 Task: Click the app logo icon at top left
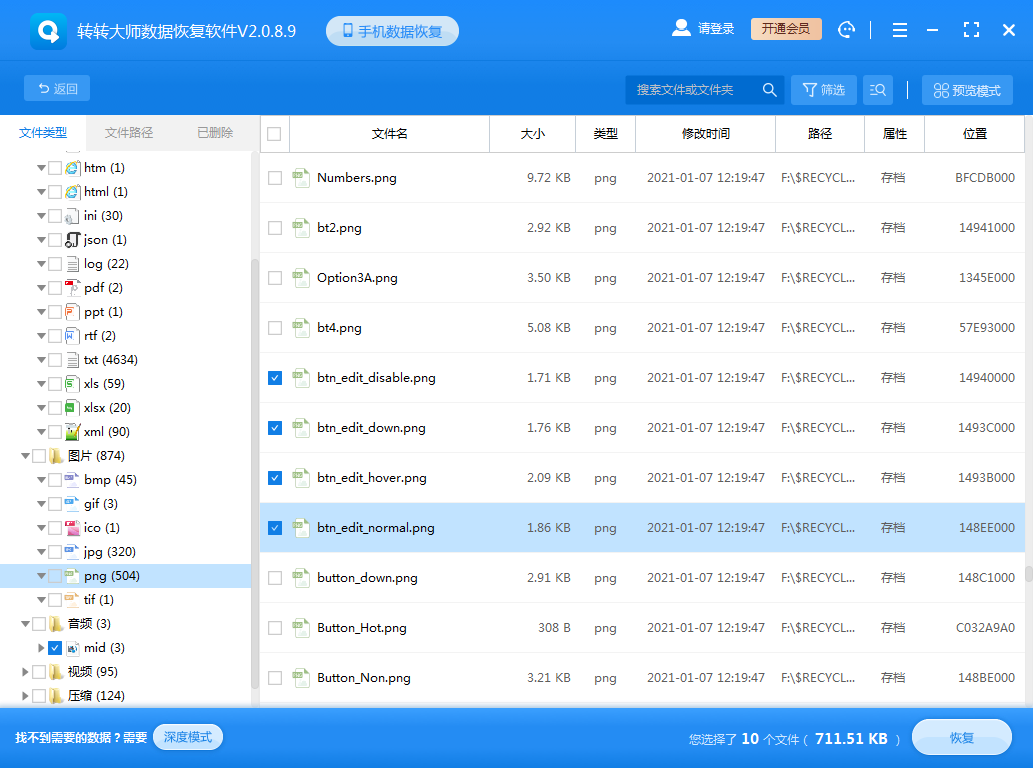tap(47, 30)
